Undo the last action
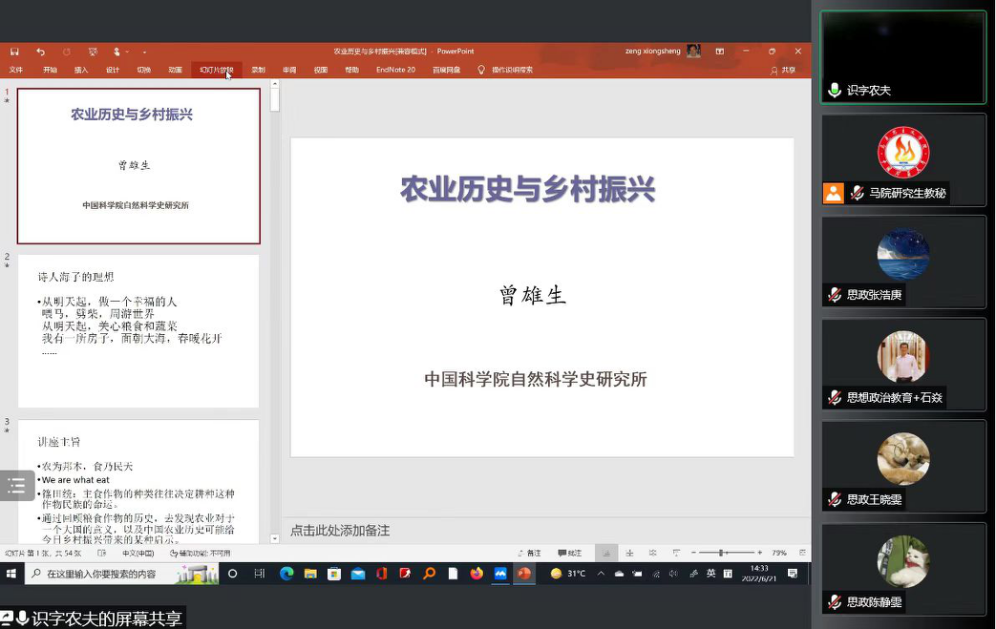 click(41, 51)
